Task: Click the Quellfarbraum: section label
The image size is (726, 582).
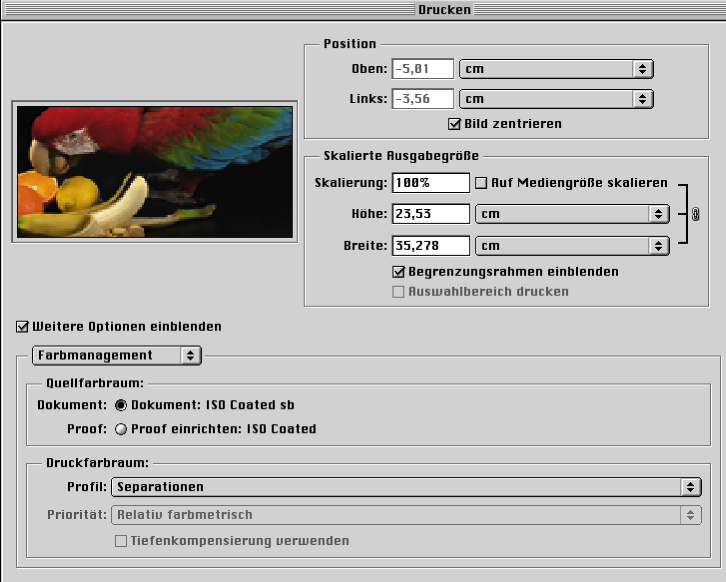Action: coord(95,383)
